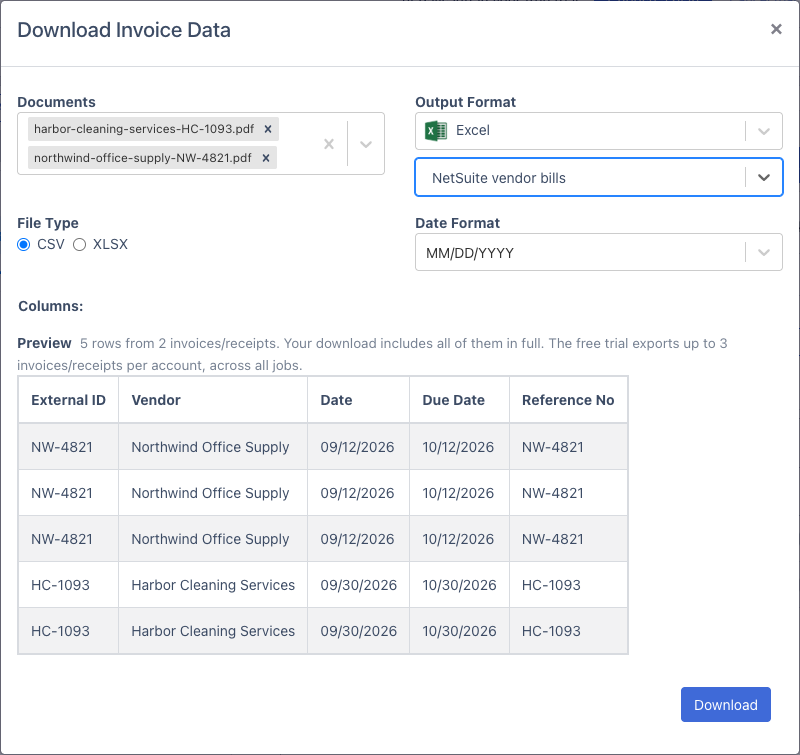Select the CSV file type
This screenshot has height=755, width=800.
[23, 245]
